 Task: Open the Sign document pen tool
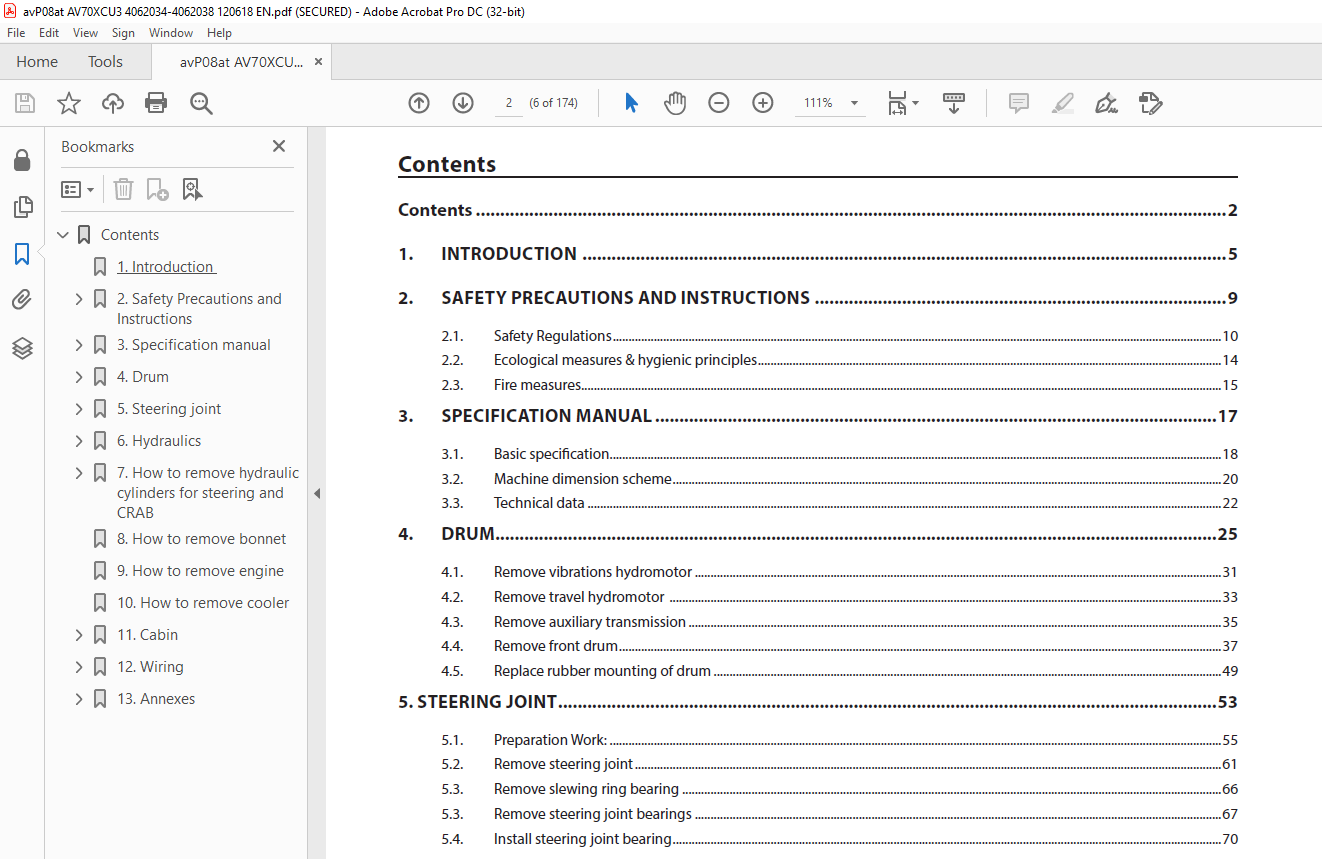(1106, 103)
